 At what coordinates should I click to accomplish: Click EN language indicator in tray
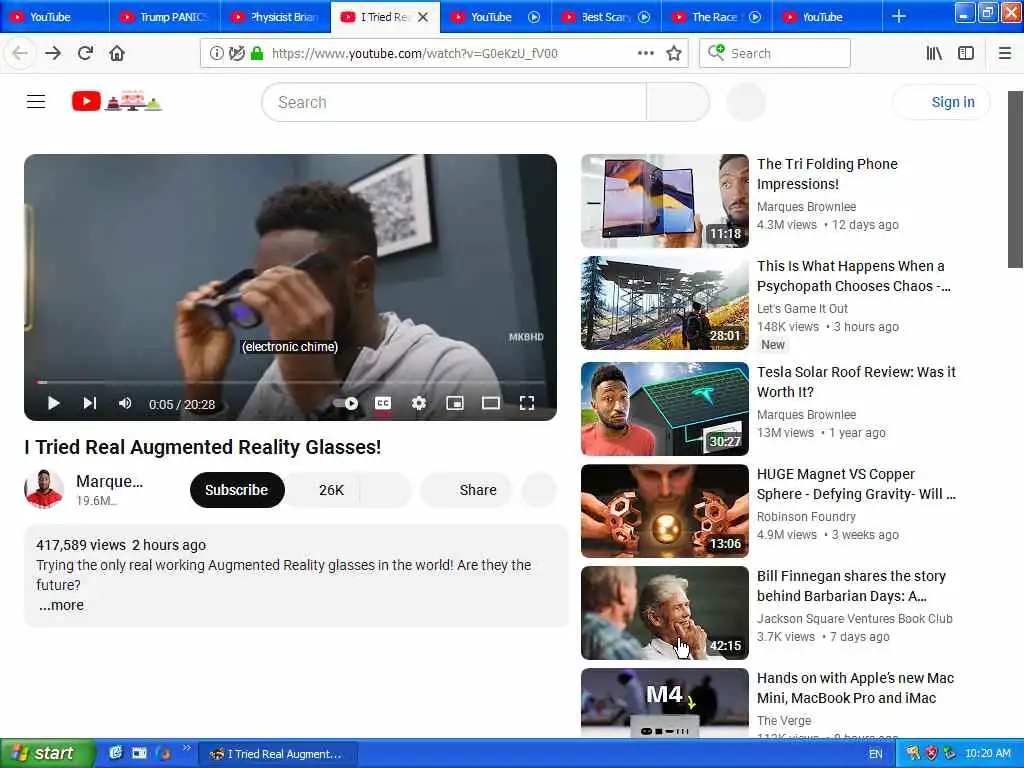coord(875,754)
